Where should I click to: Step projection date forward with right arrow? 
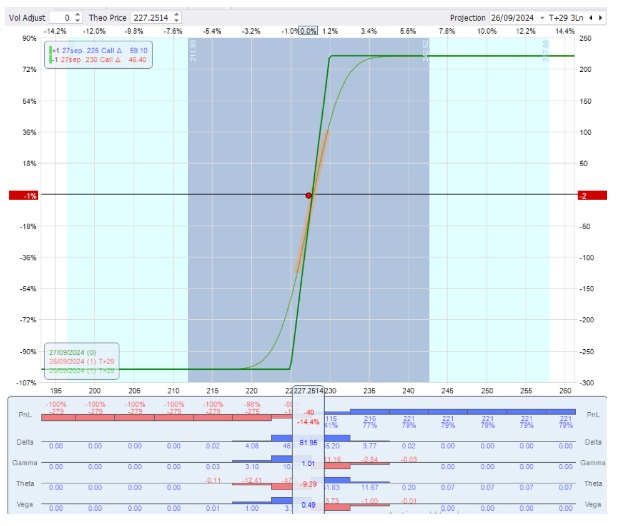(x=603, y=17)
